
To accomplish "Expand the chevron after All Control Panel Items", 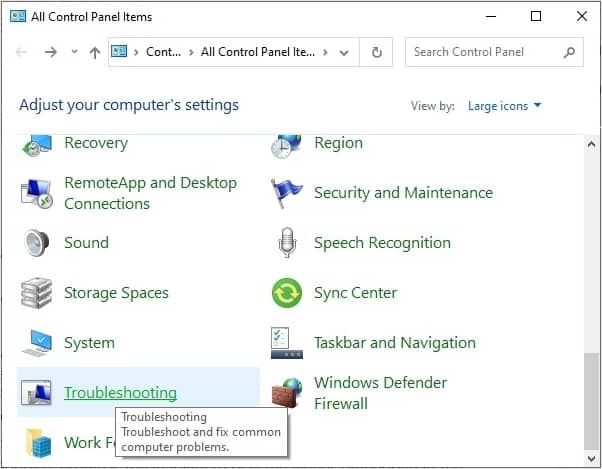I will coord(325,52).
